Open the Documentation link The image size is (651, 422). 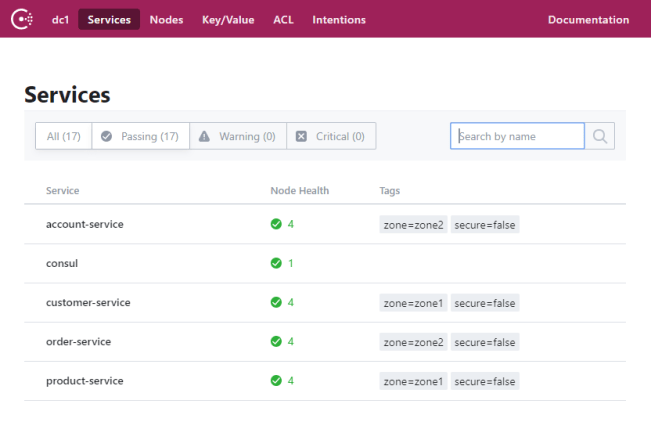[x=588, y=20]
